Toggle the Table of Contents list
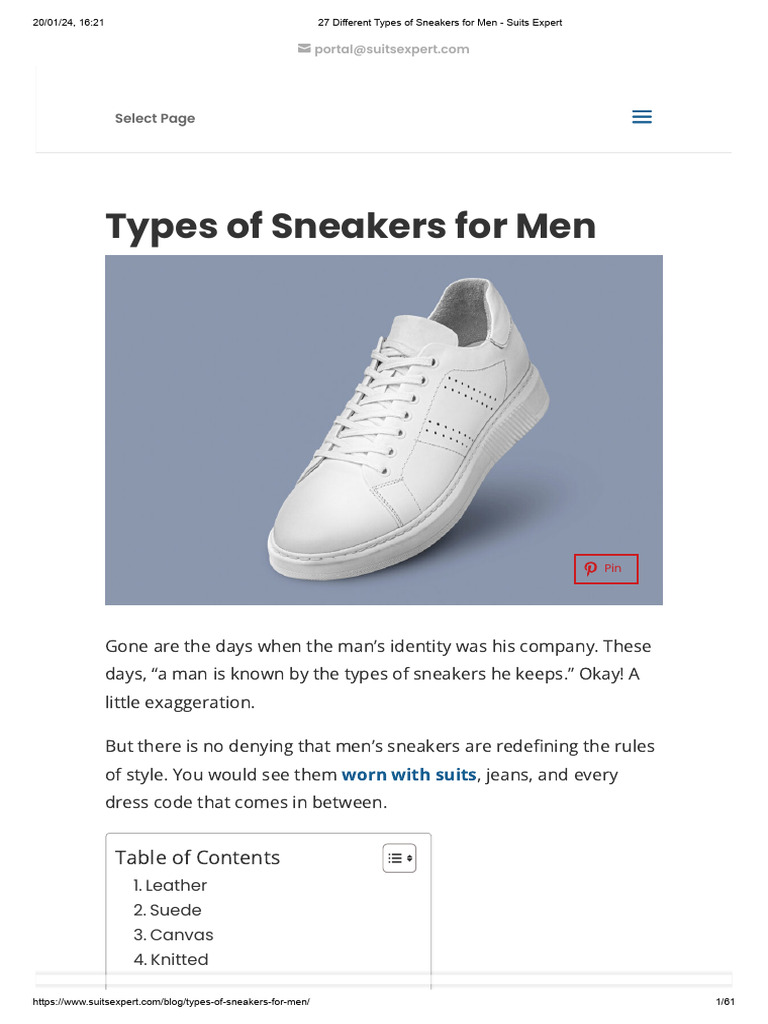768x1024 pixels. click(399, 858)
